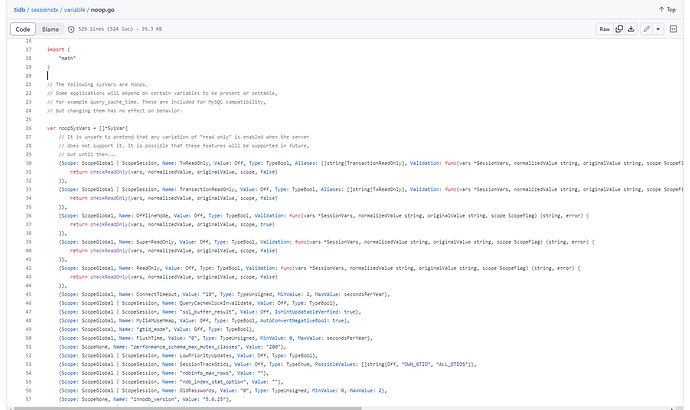Click the horizontal scrollbar thumb
Viewport: 690px width, 410px height.
point(188,408)
